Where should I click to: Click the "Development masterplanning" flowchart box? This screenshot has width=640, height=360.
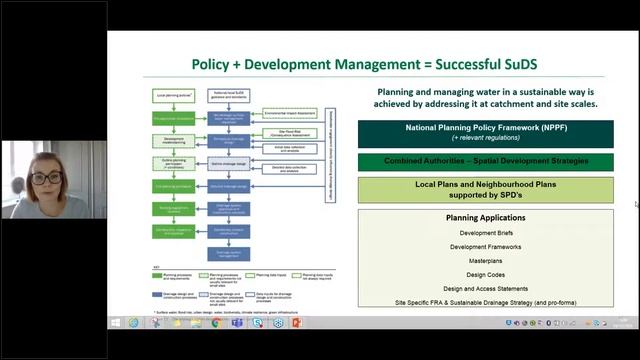173,141
